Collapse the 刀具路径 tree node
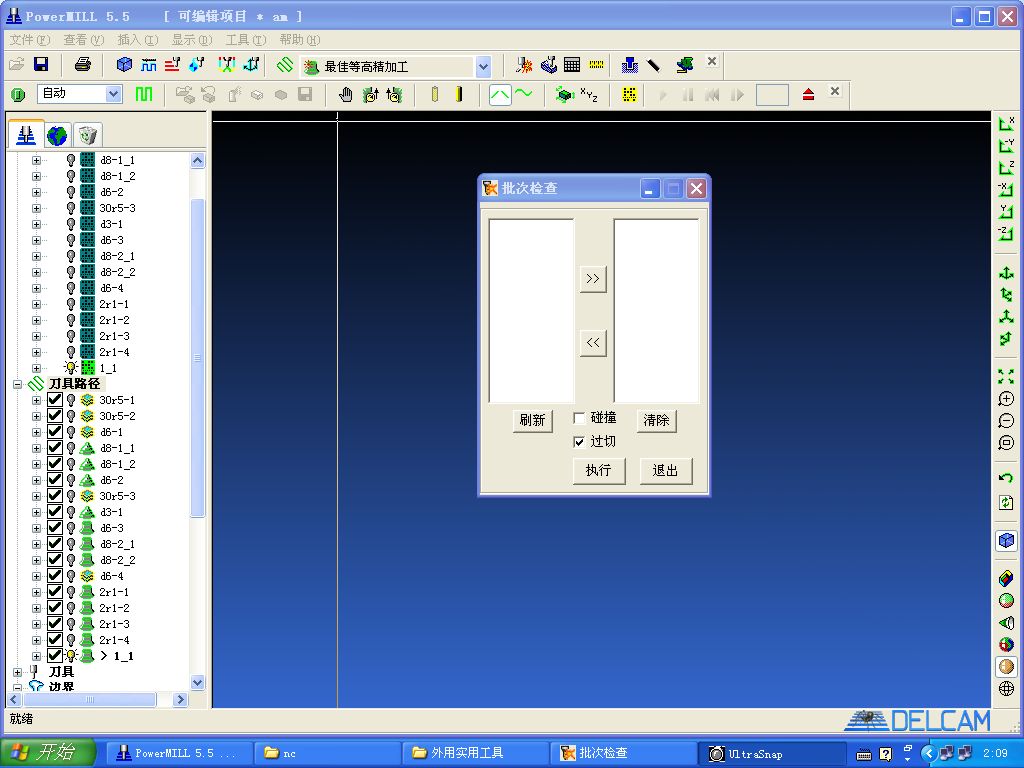 click(x=18, y=384)
